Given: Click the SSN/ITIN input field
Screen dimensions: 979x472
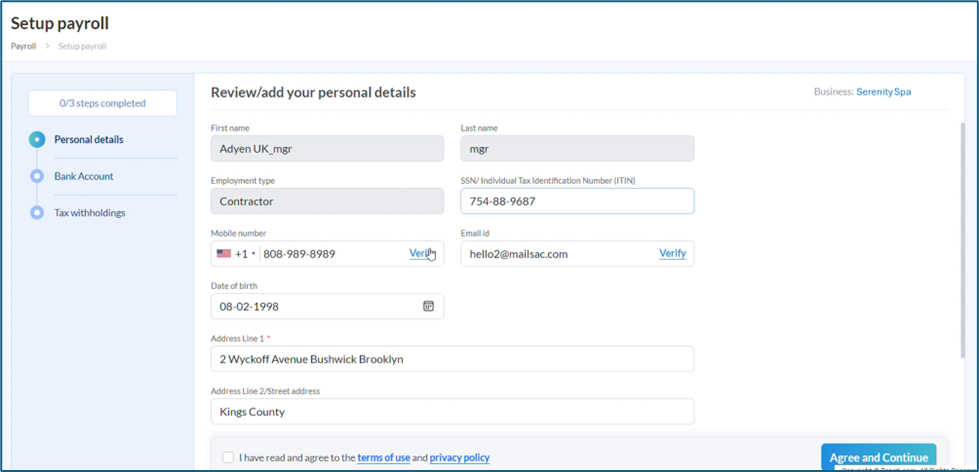Looking at the screenshot, I should tap(577, 201).
